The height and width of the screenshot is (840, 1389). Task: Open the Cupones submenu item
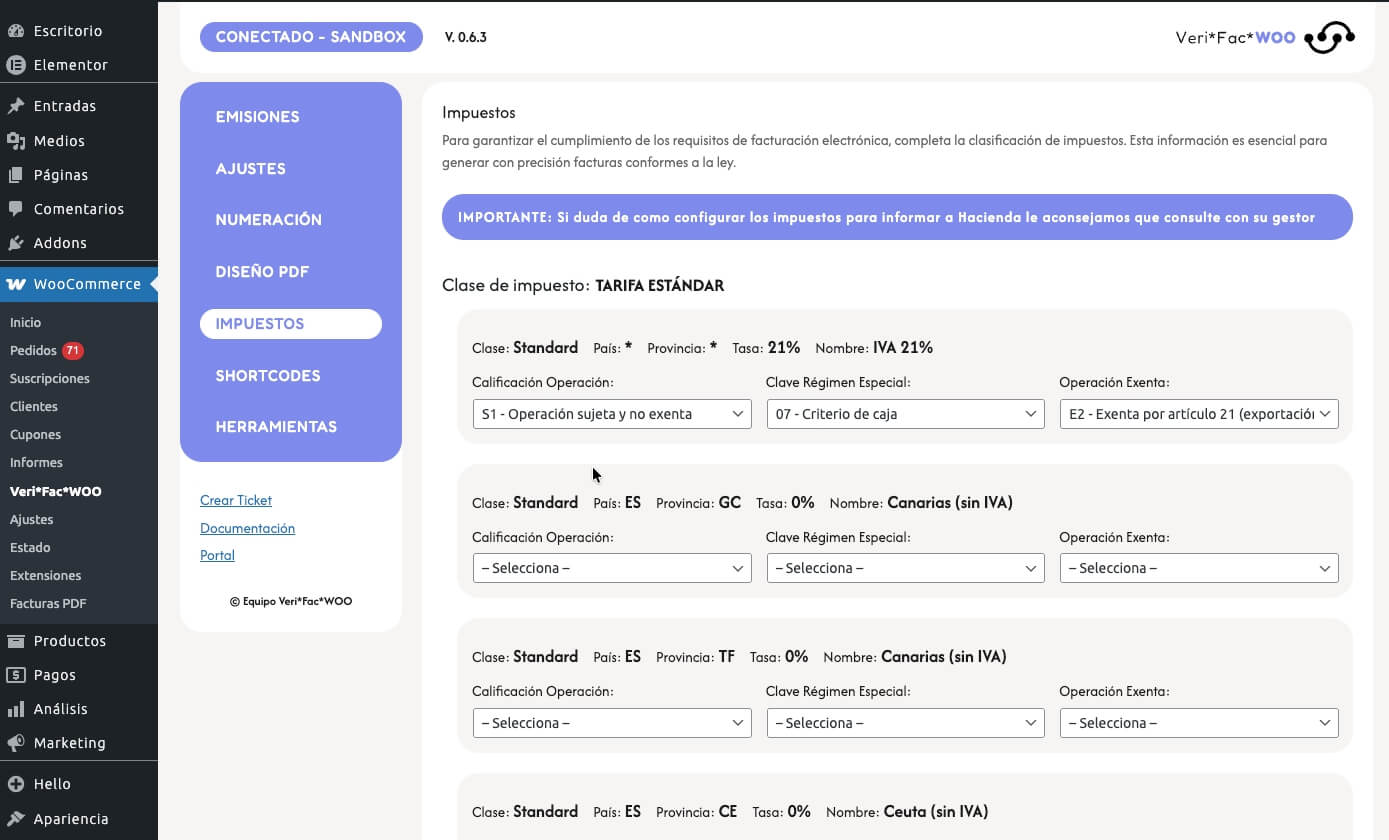(x=35, y=435)
